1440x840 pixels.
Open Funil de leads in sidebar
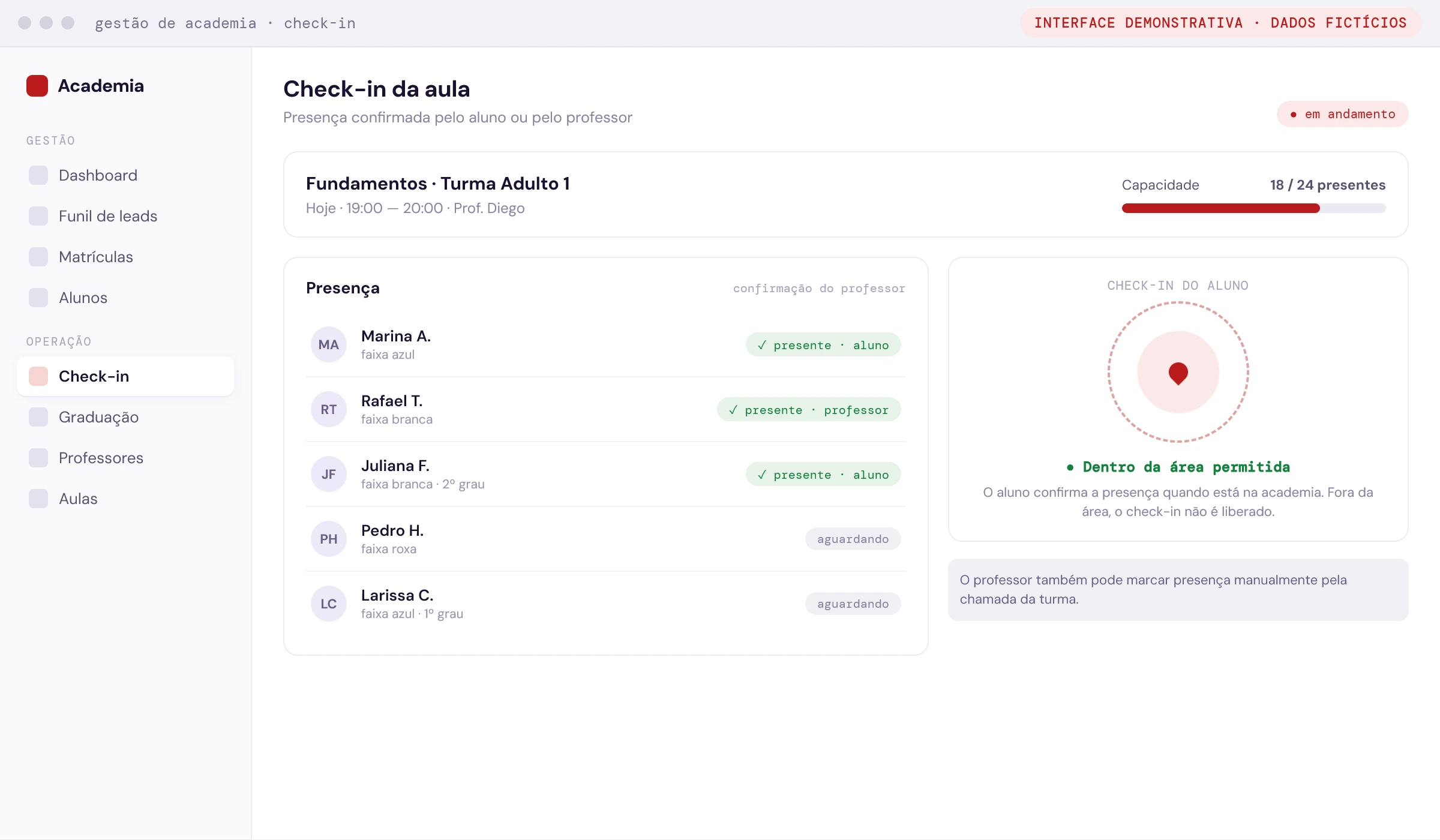tap(125, 216)
